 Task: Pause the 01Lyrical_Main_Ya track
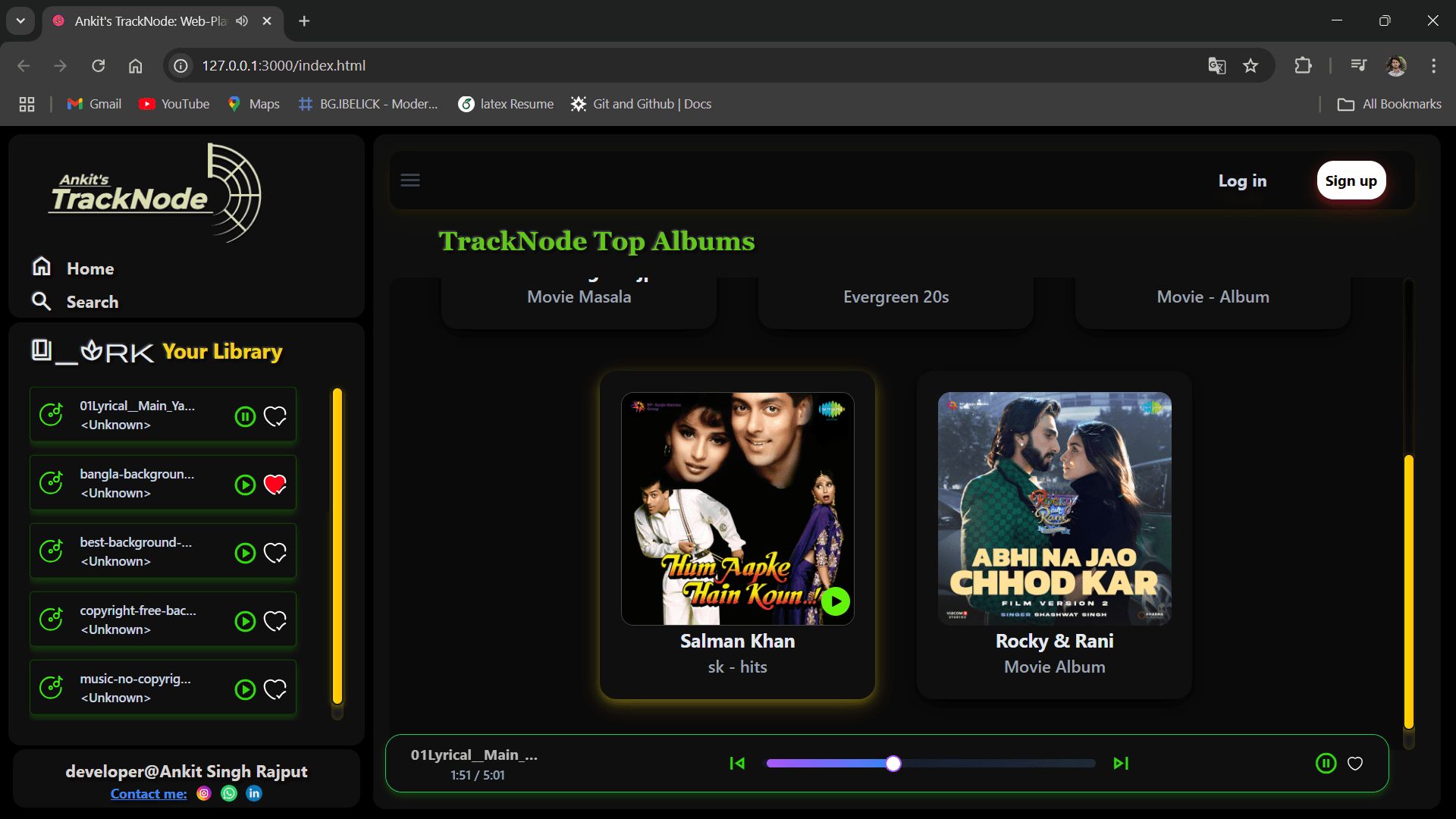(x=245, y=416)
